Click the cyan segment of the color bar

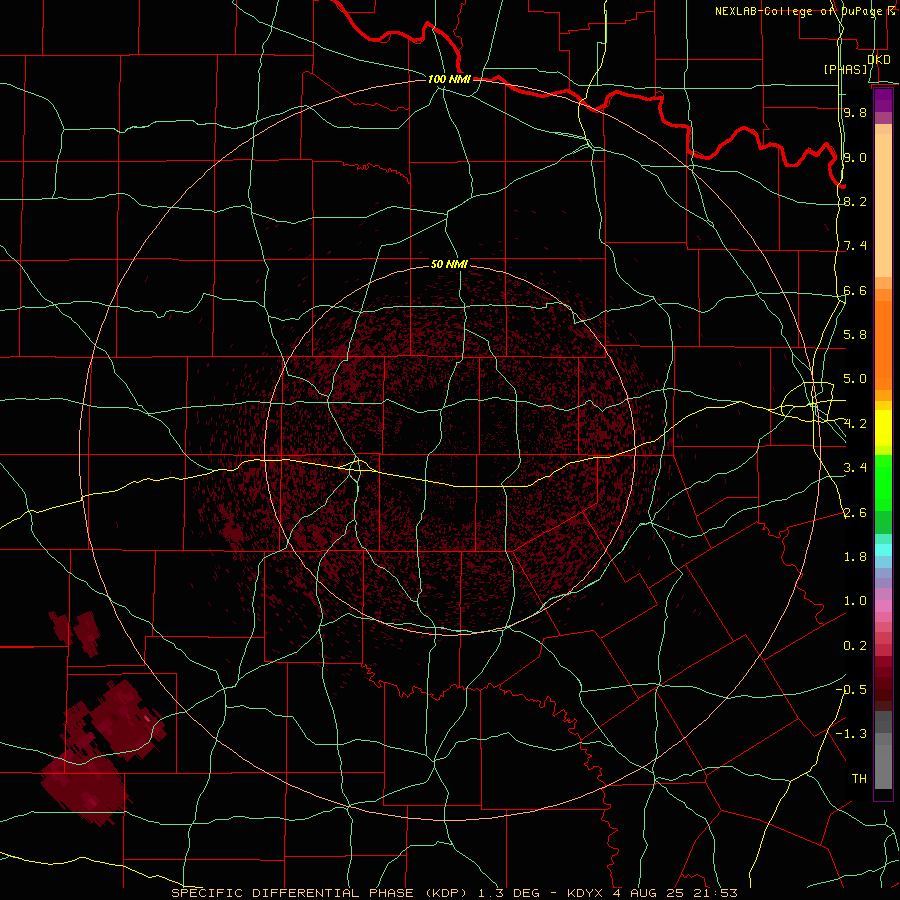point(883,549)
